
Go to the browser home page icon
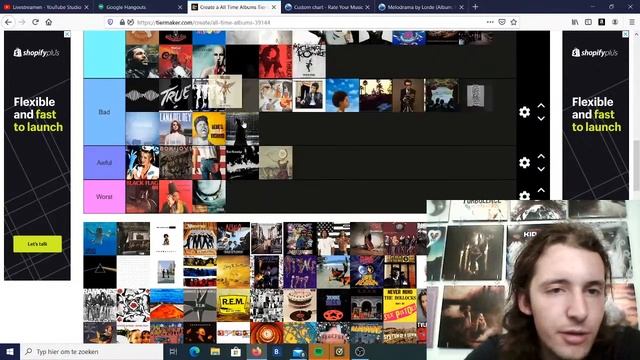pos(49,22)
